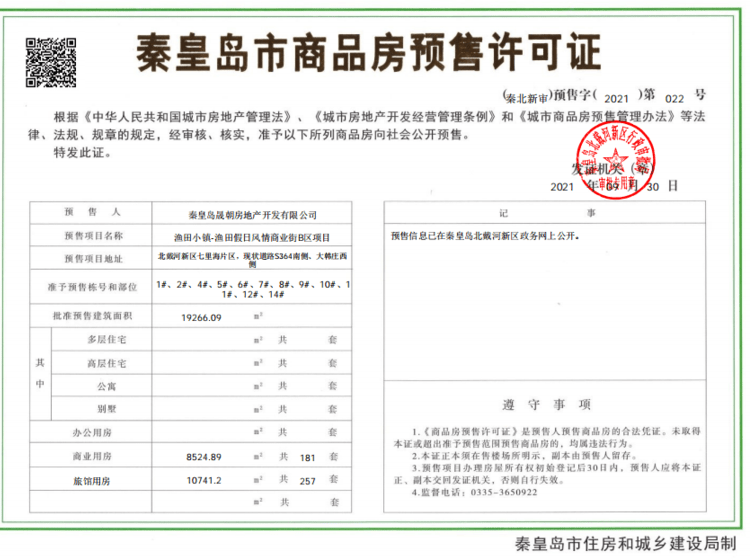Select the 257 unit count
This screenshot has width=750, height=560.
point(308,480)
